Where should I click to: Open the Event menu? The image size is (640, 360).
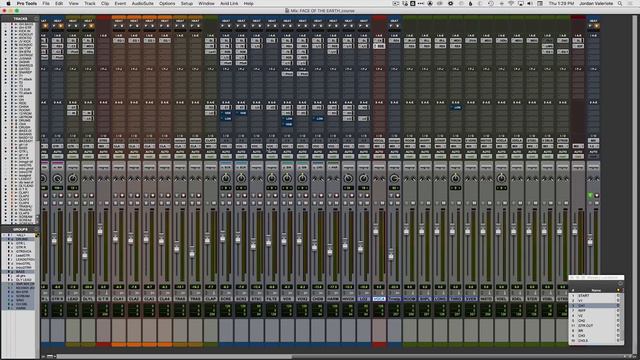120,3
